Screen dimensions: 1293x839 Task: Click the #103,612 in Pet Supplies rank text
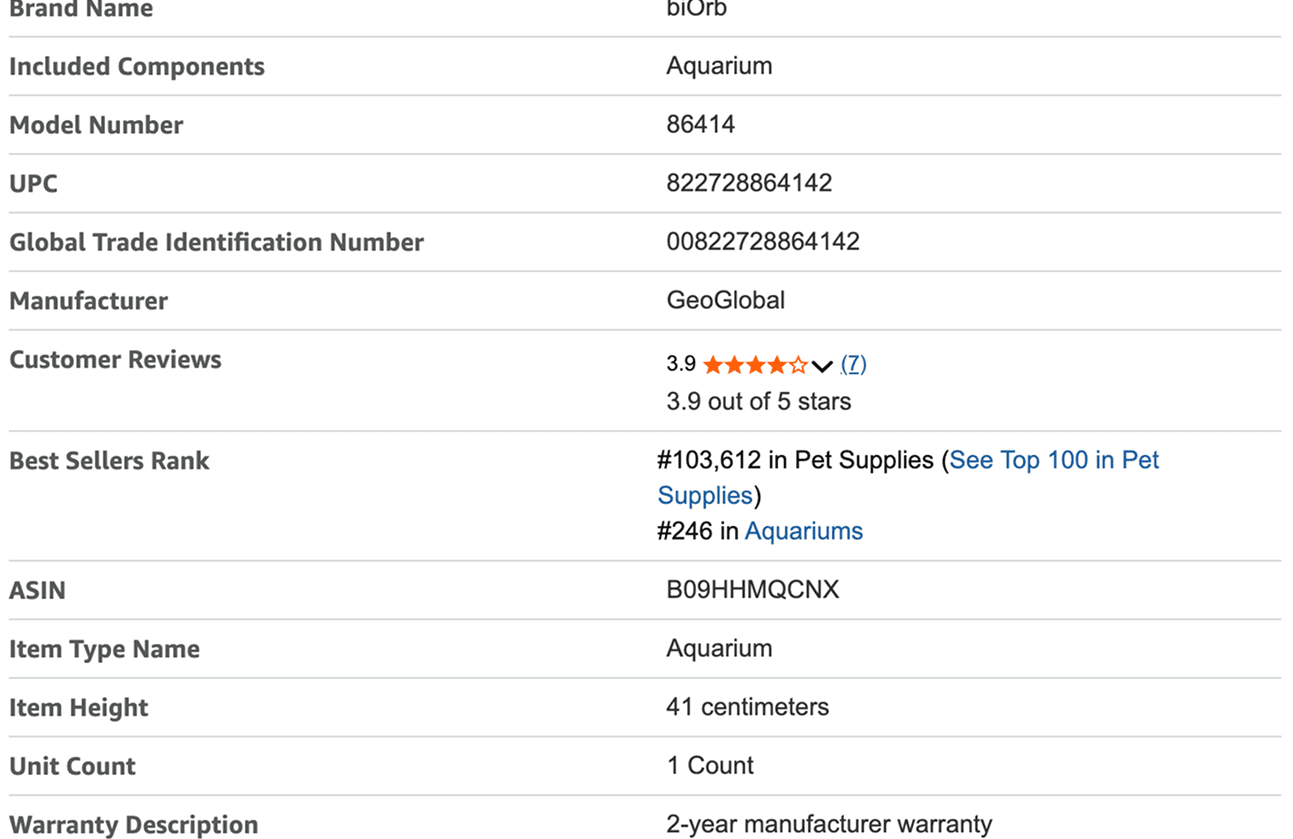[x=795, y=460]
